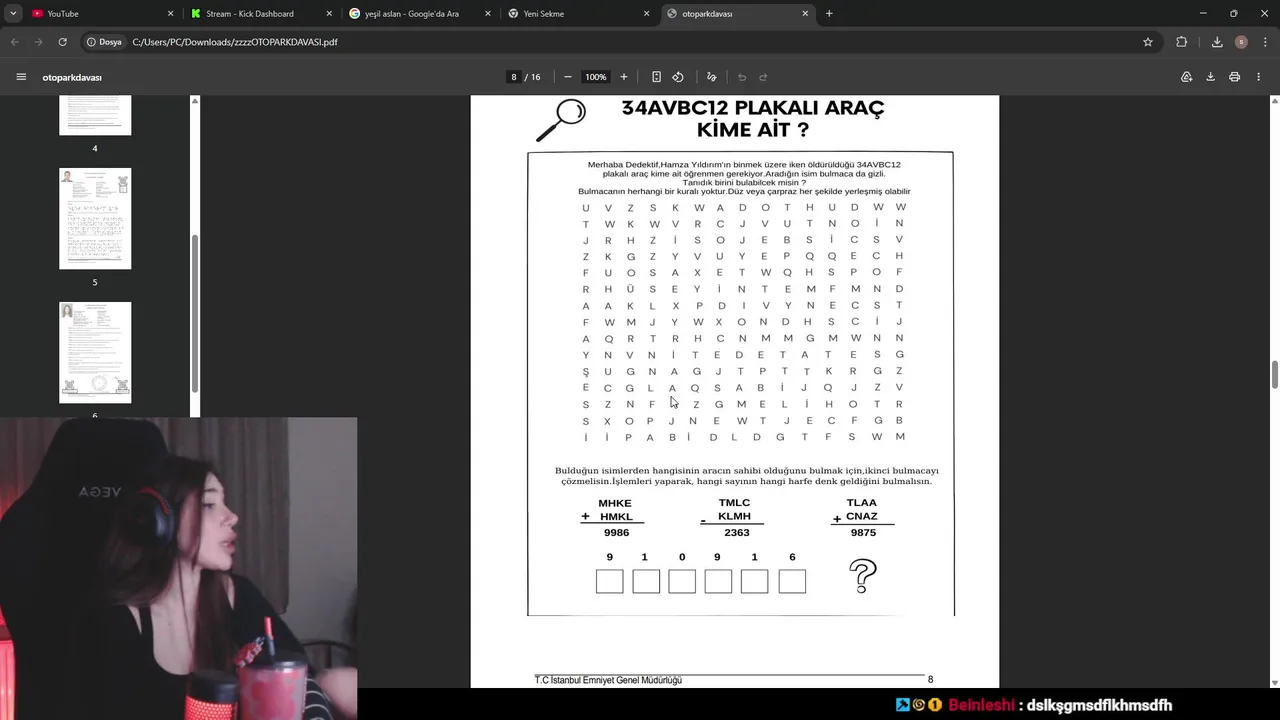The image size is (1280, 720).
Task: Minimize the browser window
Action: point(1203,14)
